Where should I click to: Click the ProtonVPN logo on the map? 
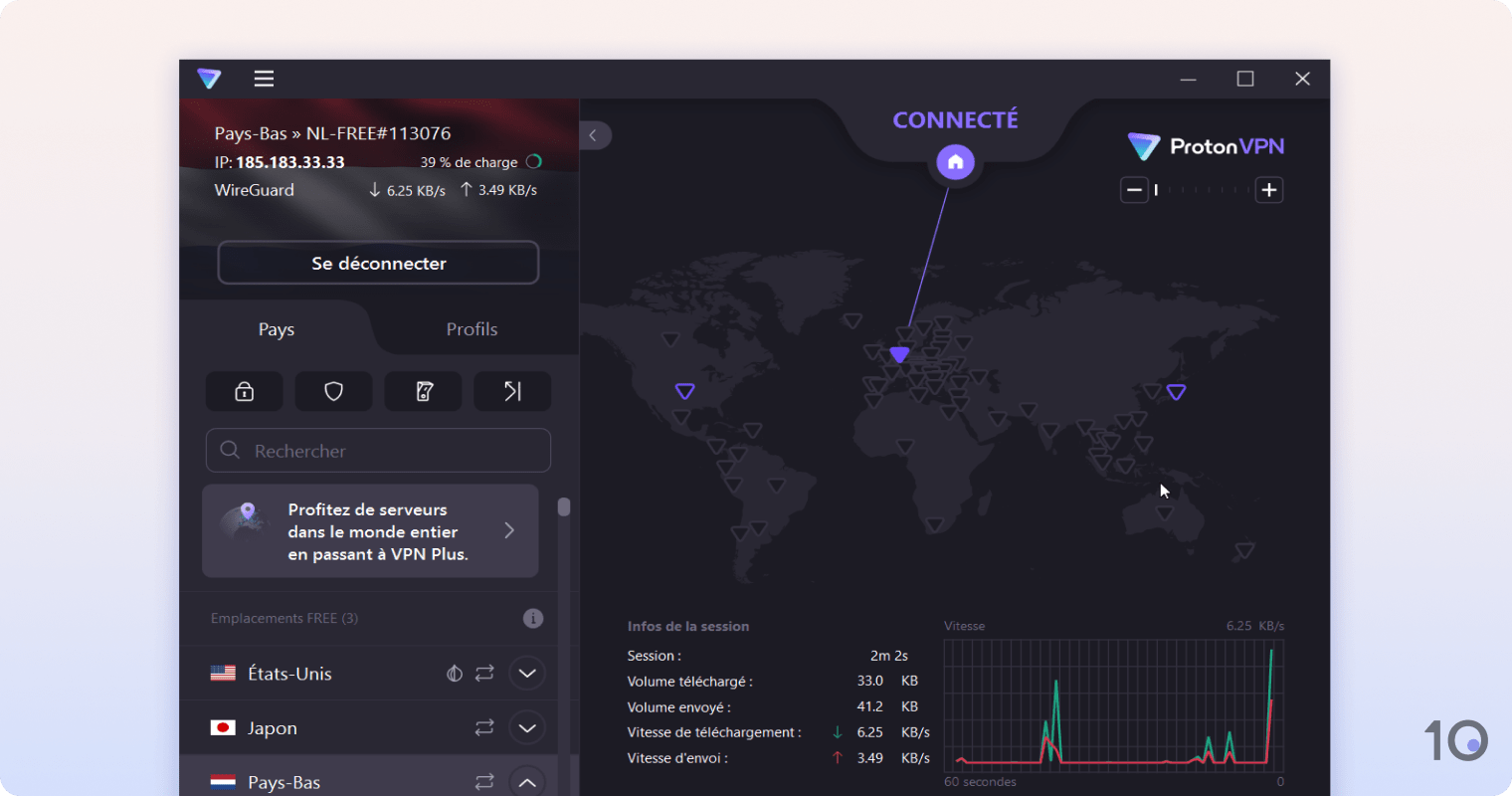pos(1205,145)
